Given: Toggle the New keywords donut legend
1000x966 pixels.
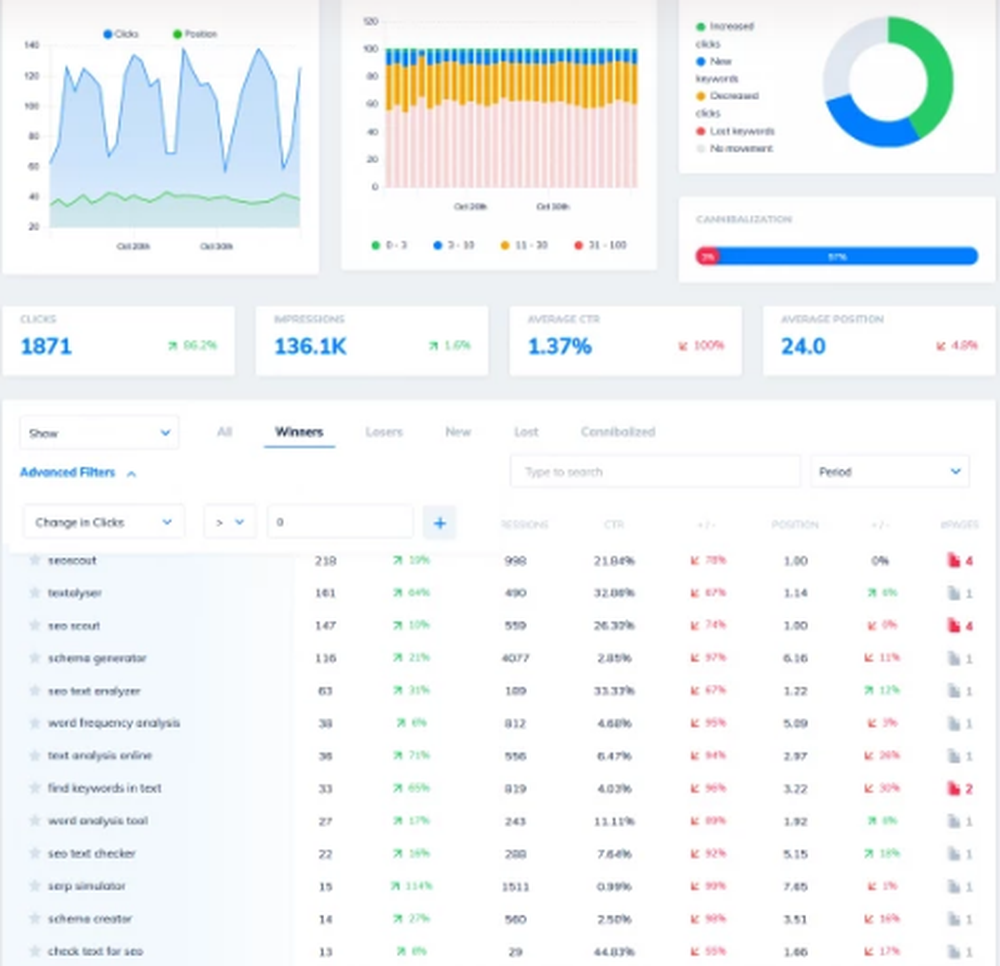Looking at the screenshot, I should click(716, 70).
